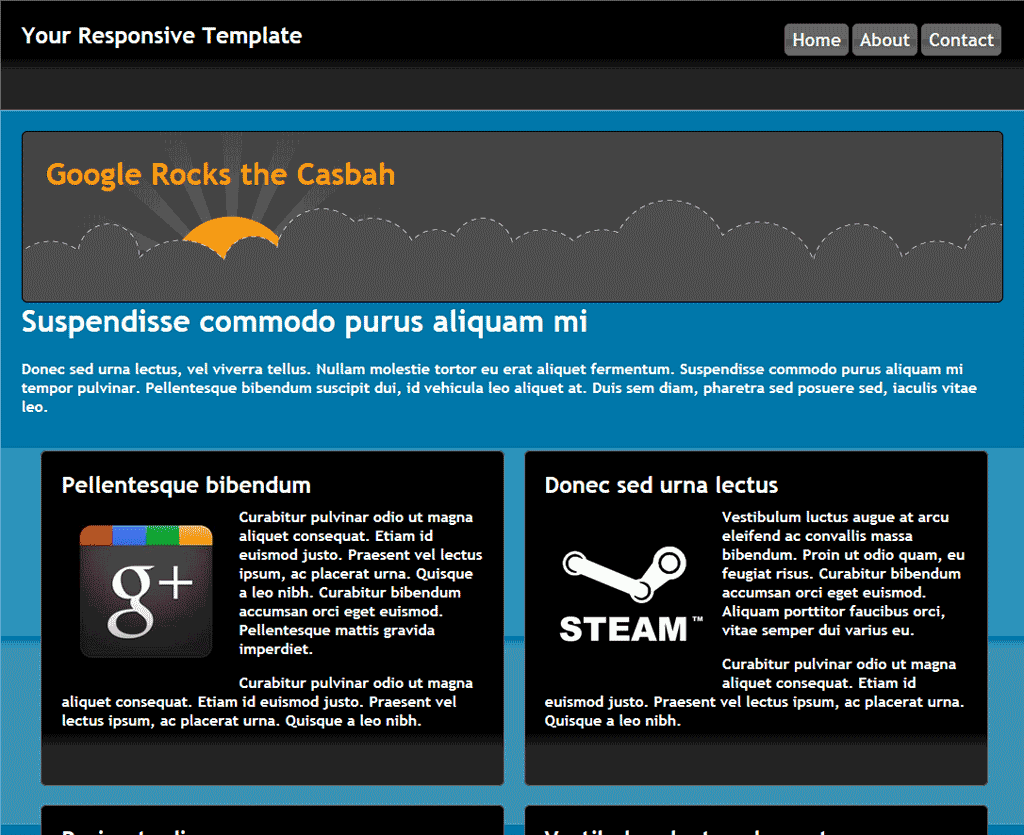The width and height of the screenshot is (1024, 835).
Task: Select the Google Rocks the Casbah heading
Action: (x=221, y=175)
